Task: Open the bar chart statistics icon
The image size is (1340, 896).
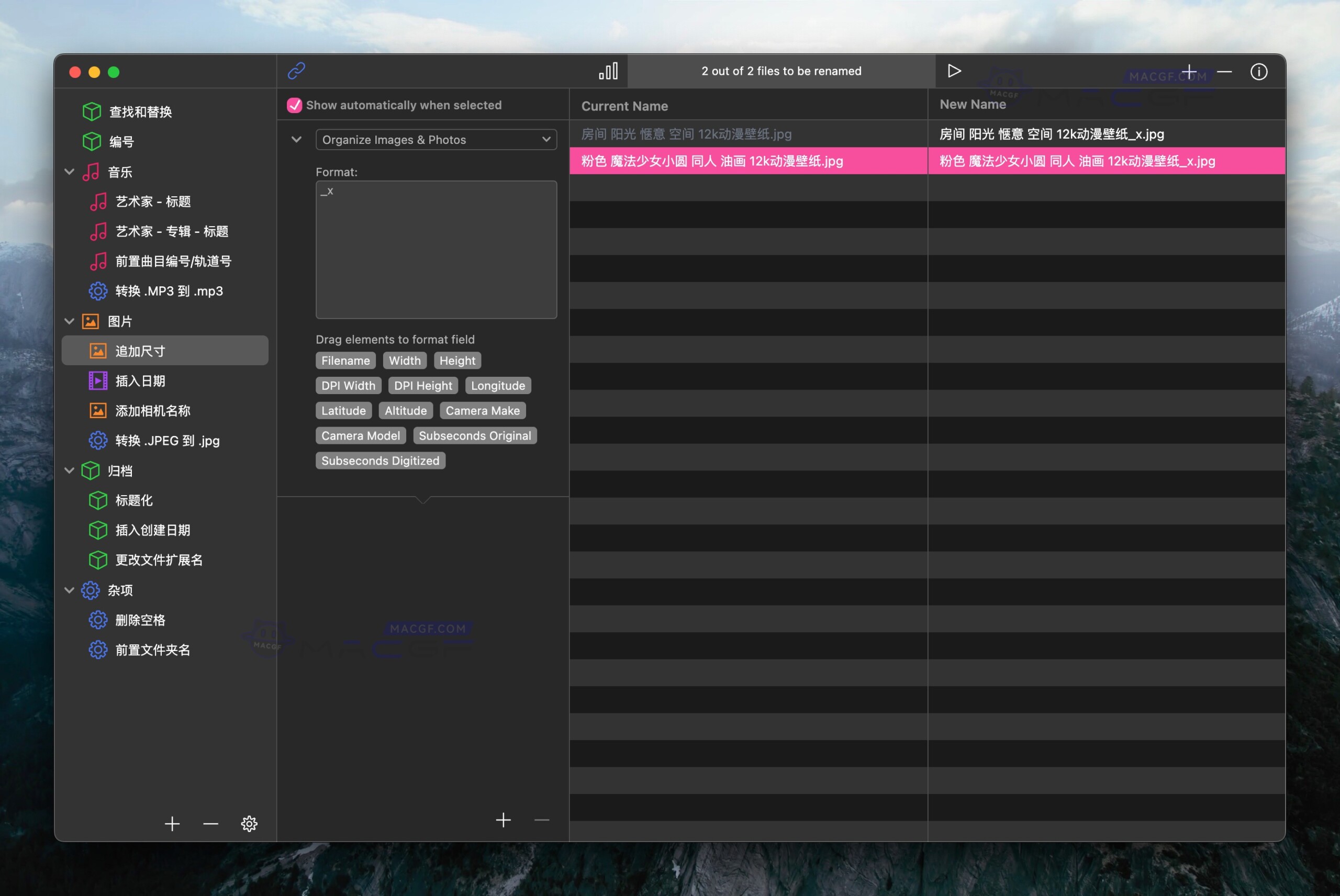Action: pyautogui.click(x=608, y=71)
